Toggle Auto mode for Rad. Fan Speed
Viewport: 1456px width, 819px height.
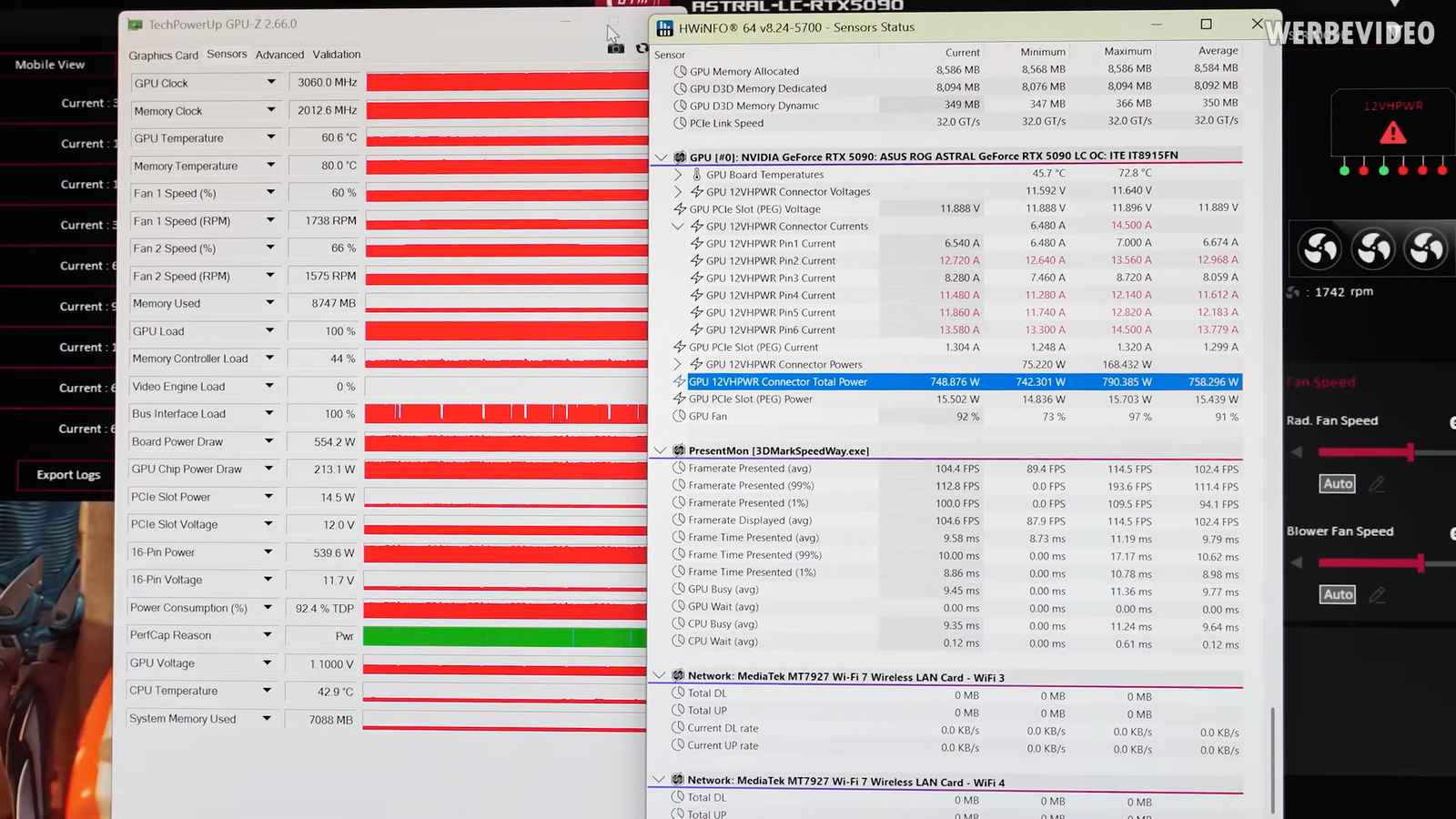coord(1338,484)
